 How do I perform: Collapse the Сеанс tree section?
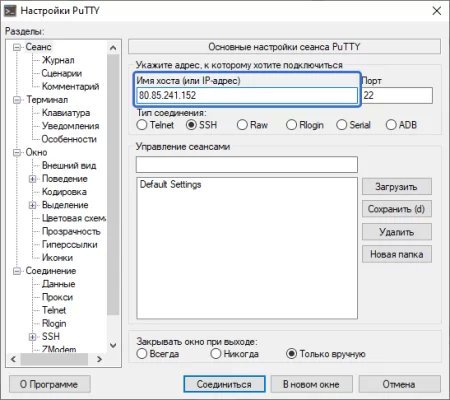(17, 47)
